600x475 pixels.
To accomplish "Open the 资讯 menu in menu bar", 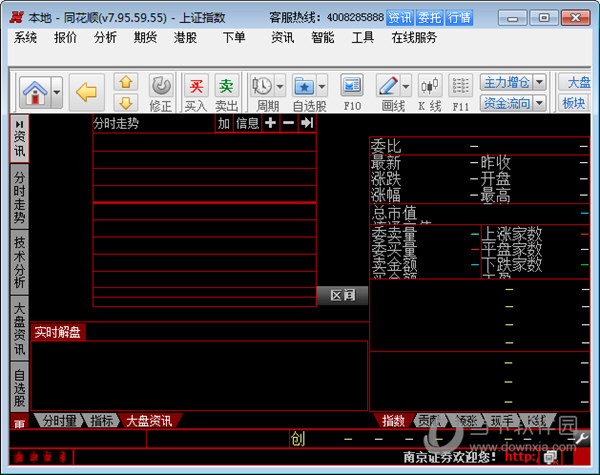I will pyautogui.click(x=283, y=38).
